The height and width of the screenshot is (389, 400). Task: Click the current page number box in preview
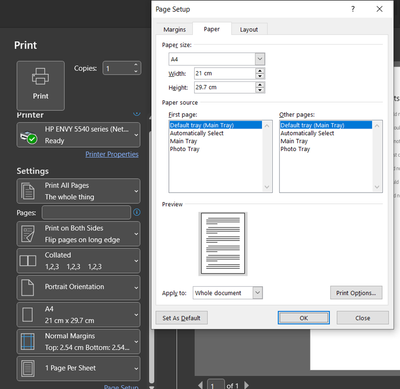(215, 385)
